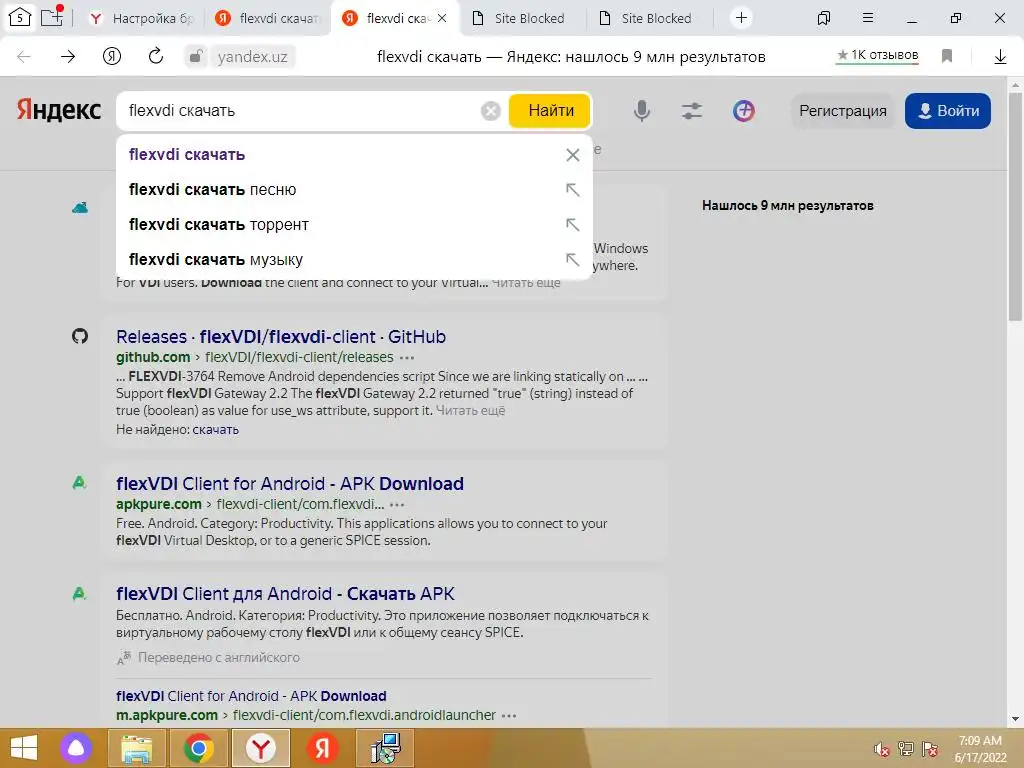Close the active flexvdi tab

pyautogui.click(x=442, y=18)
